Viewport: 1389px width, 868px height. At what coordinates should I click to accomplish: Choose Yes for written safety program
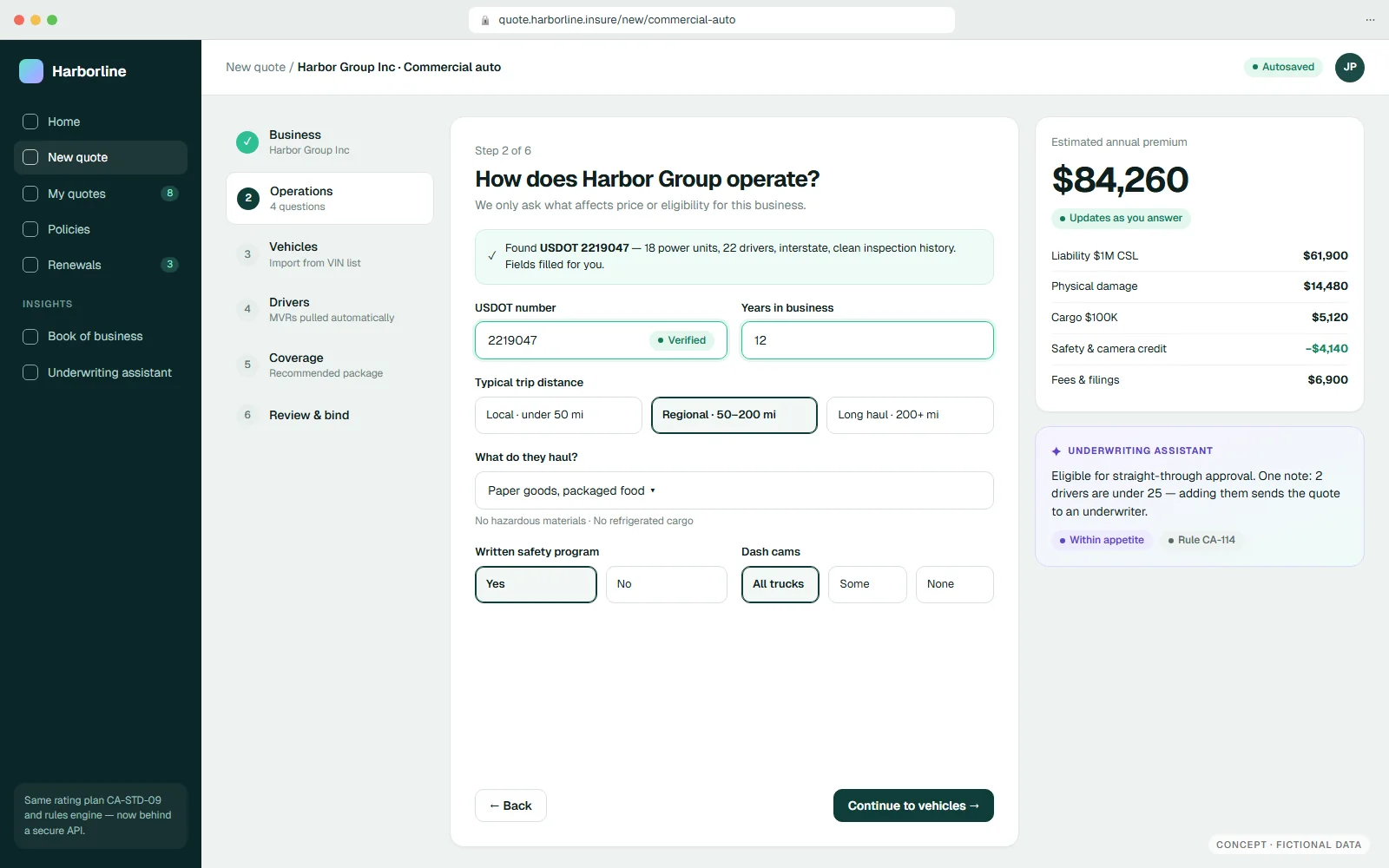536,584
